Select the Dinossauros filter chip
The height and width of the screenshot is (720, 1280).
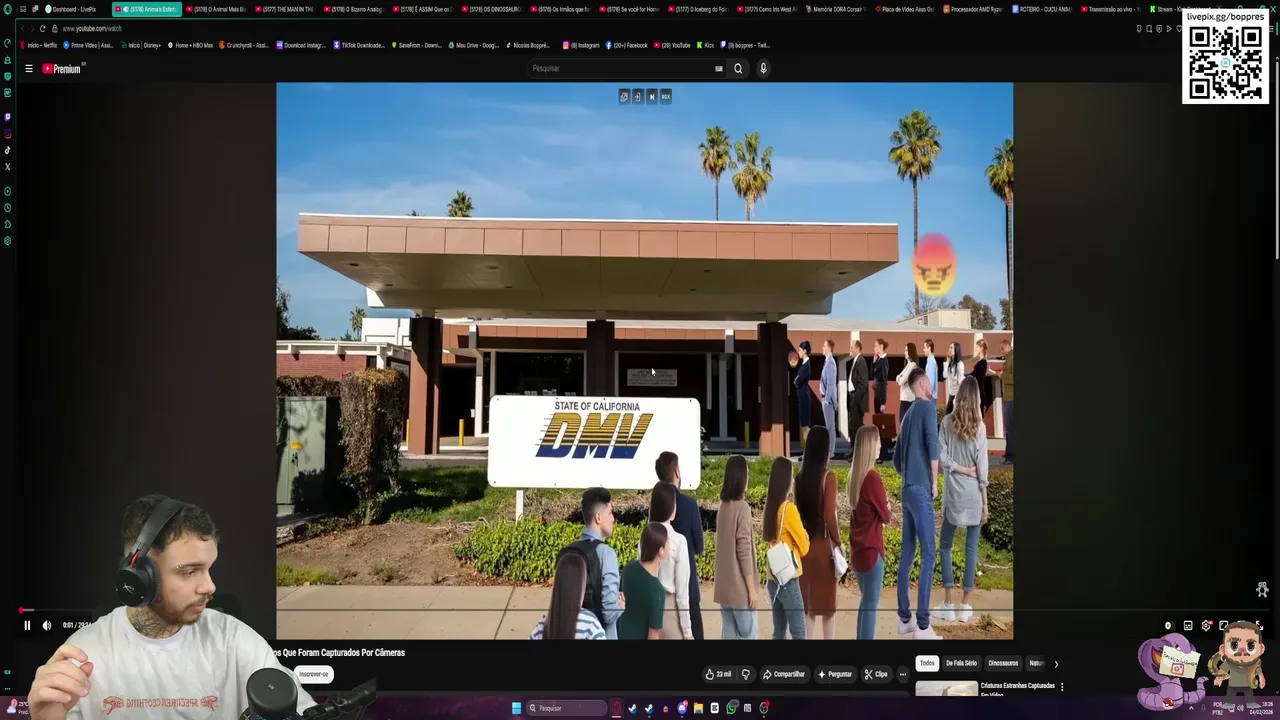pyautogui.click(x=1003, y=663)
